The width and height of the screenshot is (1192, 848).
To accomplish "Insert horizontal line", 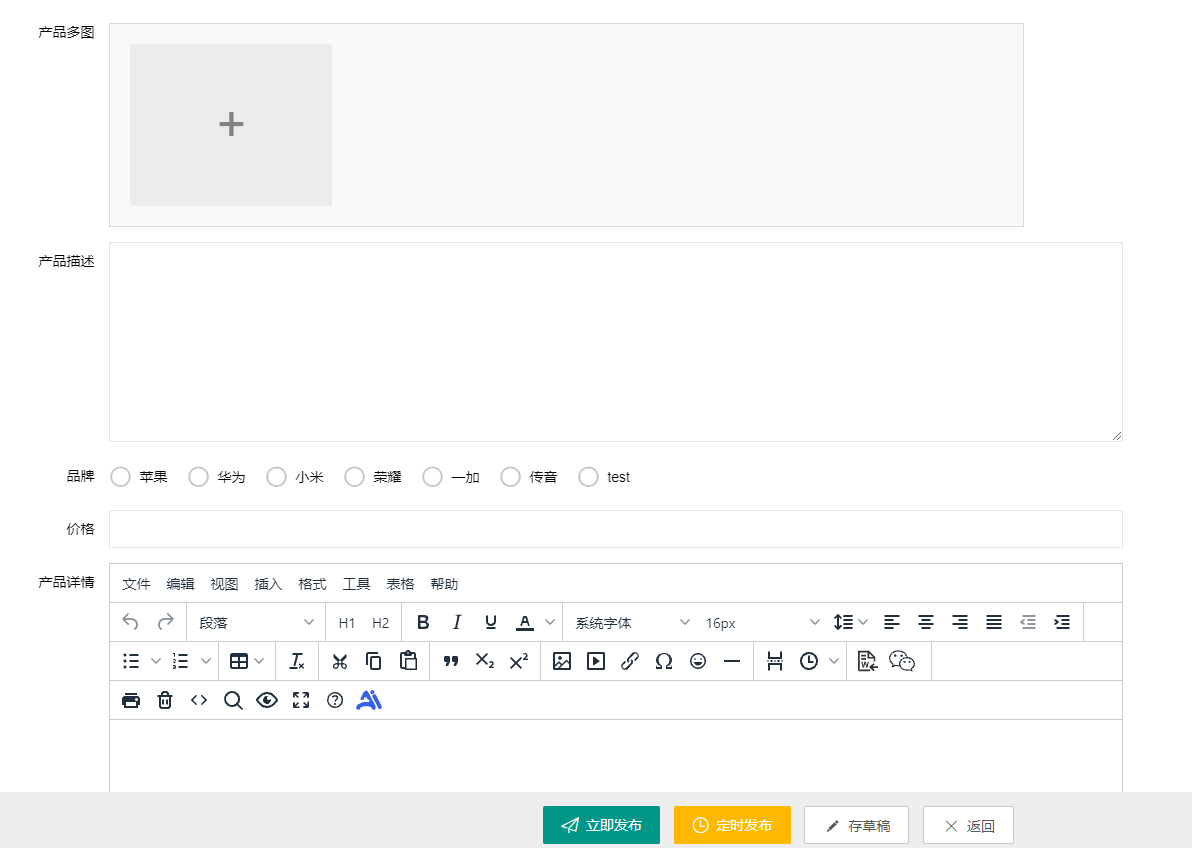I will point(731,661).
